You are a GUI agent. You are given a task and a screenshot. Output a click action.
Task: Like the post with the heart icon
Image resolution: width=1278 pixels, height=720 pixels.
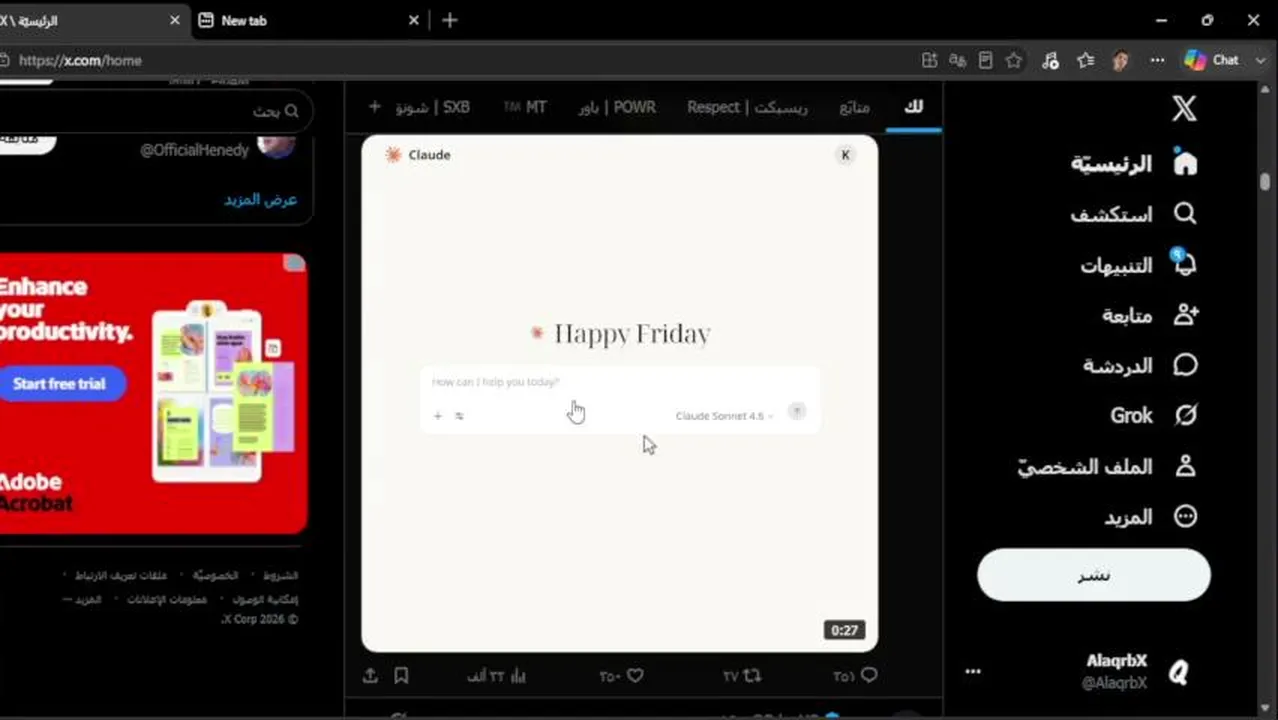pos(634,676)
